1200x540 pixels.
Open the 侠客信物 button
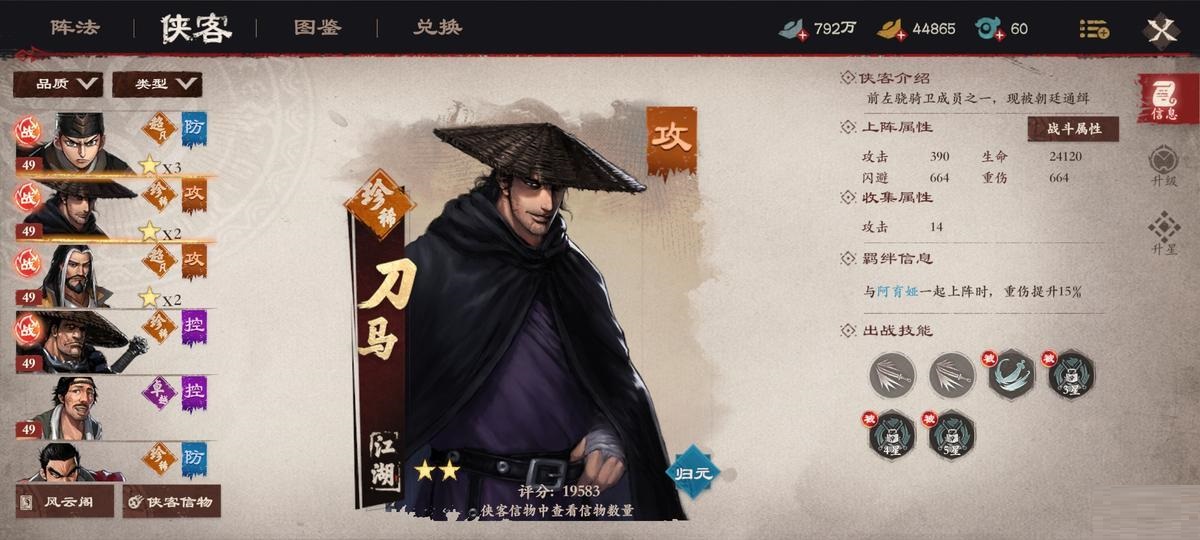[x=172, y=501]
